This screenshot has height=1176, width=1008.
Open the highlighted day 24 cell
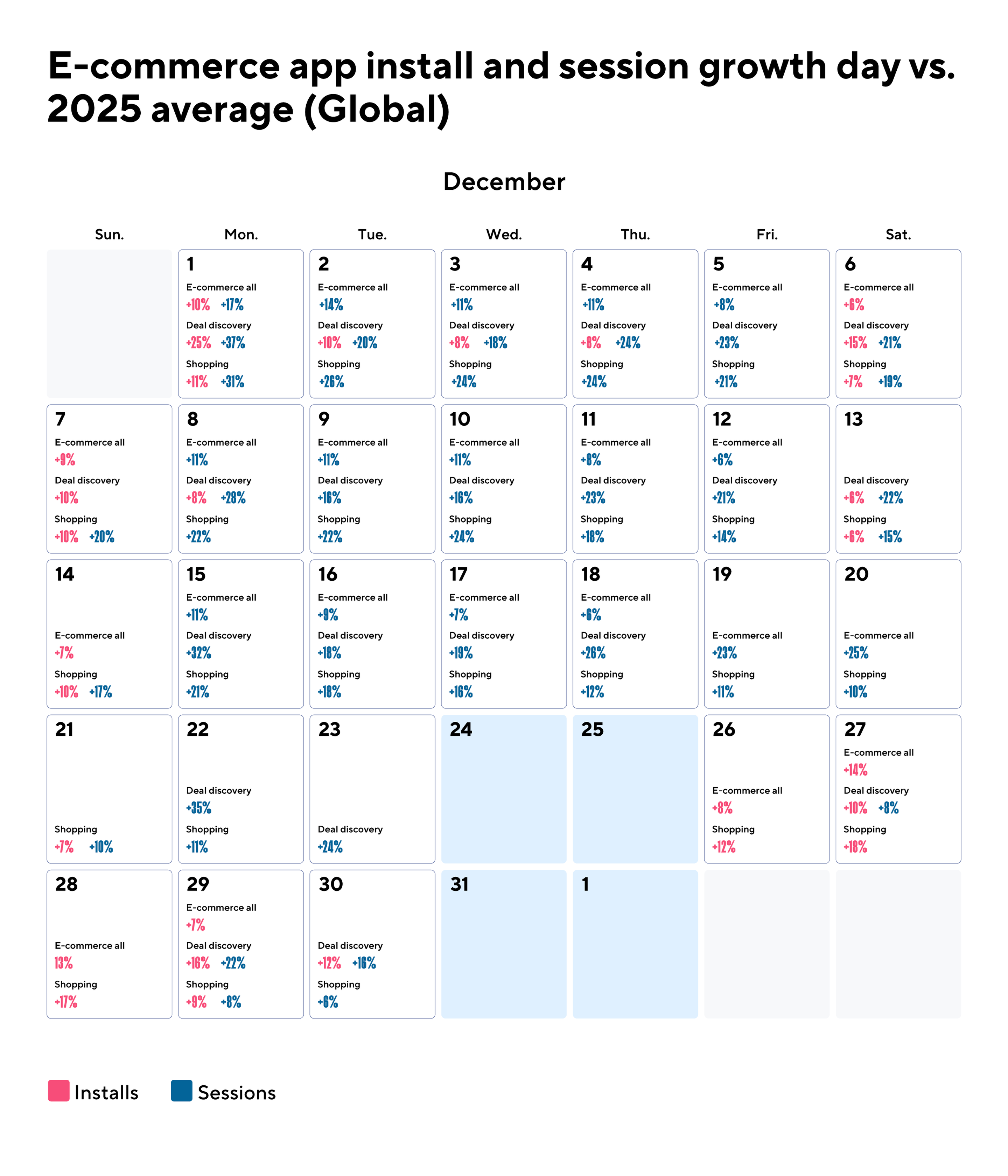[503, 789]
